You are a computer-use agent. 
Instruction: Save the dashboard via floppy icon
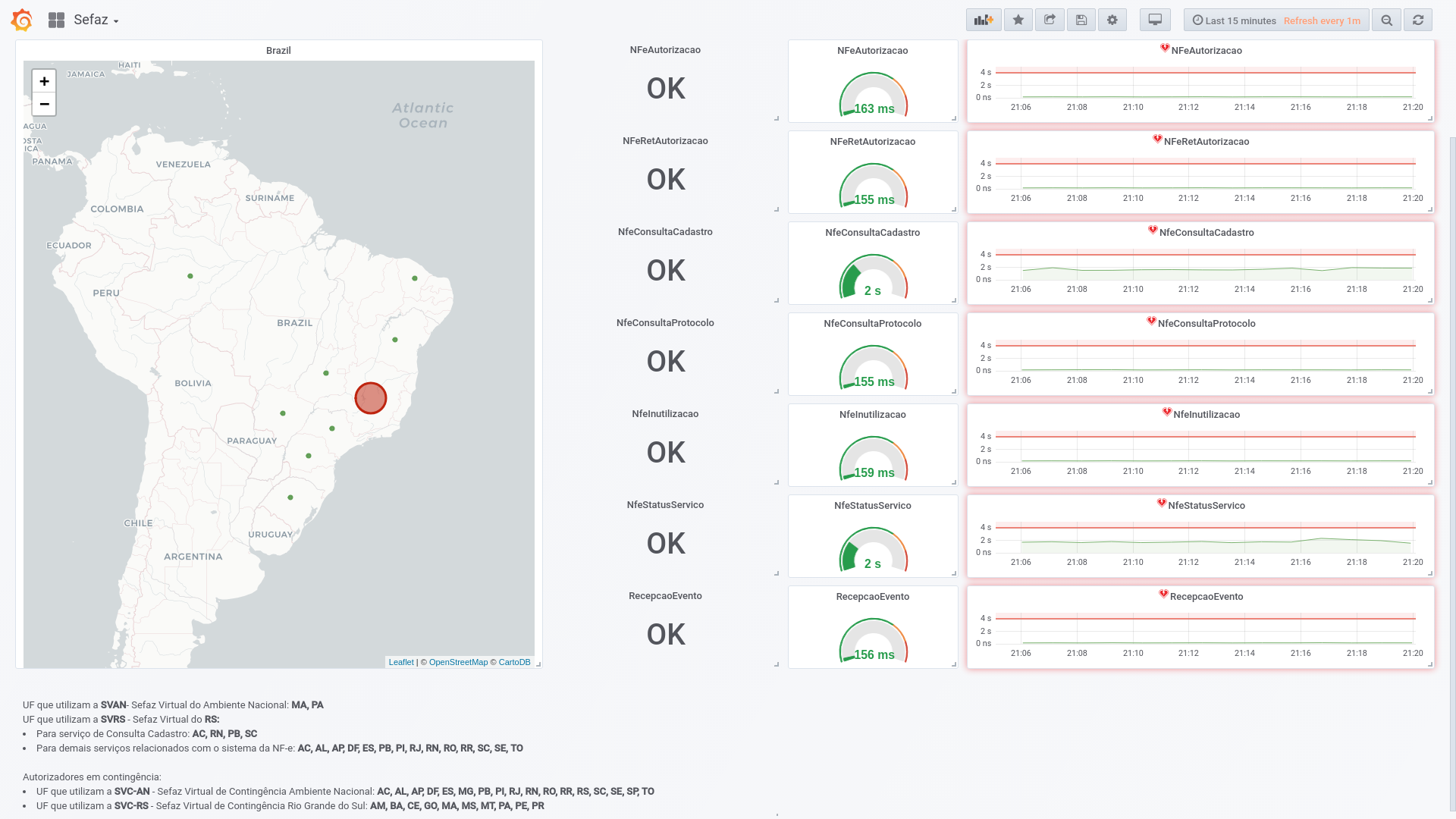point(1081,20)
